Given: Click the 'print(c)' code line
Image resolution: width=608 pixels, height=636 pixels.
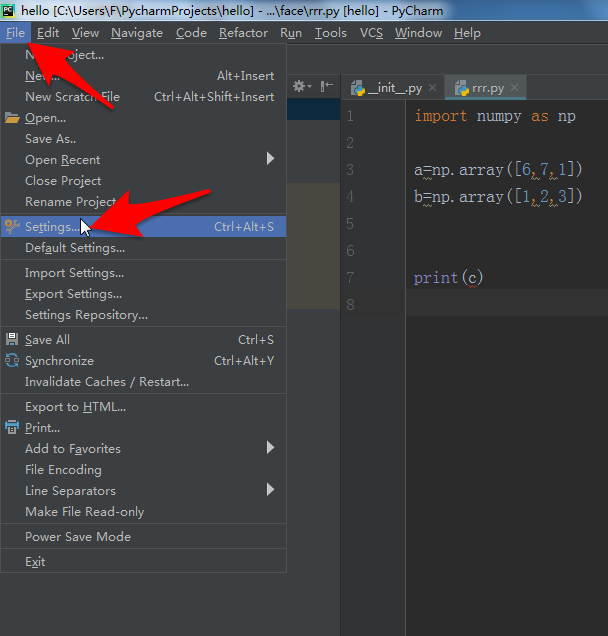Looking at the screenshot, I should (448, 278).
